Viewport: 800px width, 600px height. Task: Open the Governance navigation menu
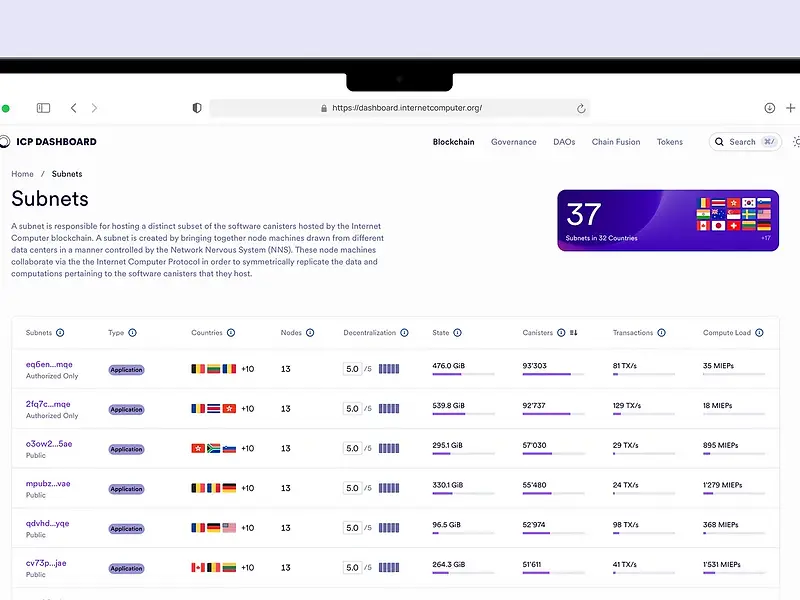513,142
